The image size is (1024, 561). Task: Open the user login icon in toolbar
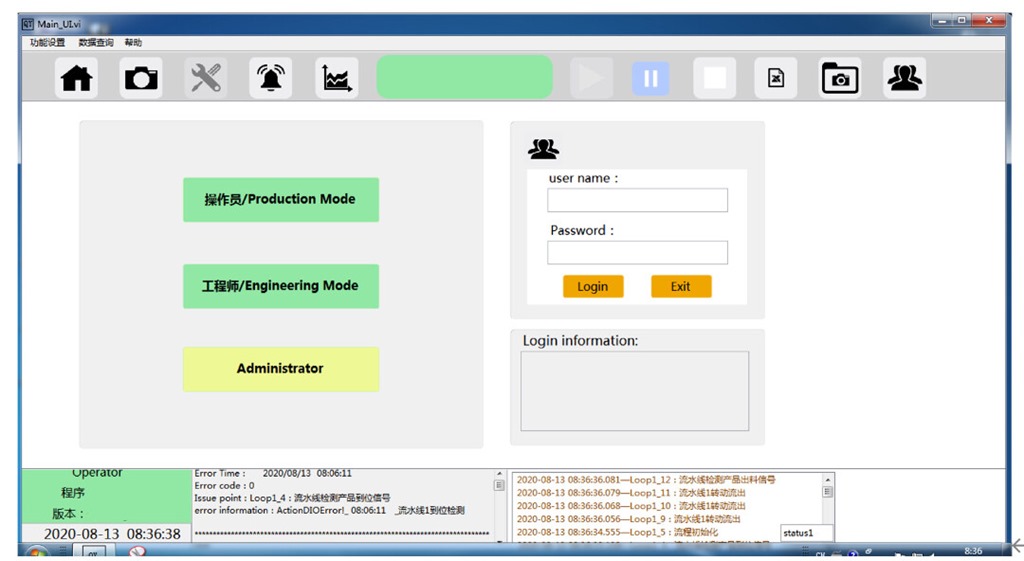[904, 78]
